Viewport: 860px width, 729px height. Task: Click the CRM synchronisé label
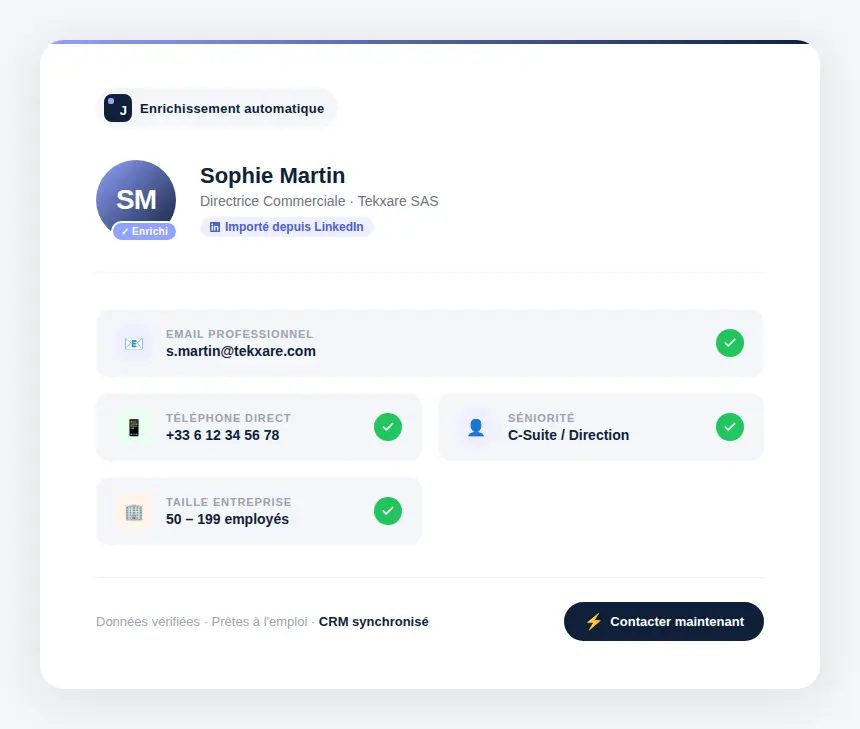pos(373,621)
